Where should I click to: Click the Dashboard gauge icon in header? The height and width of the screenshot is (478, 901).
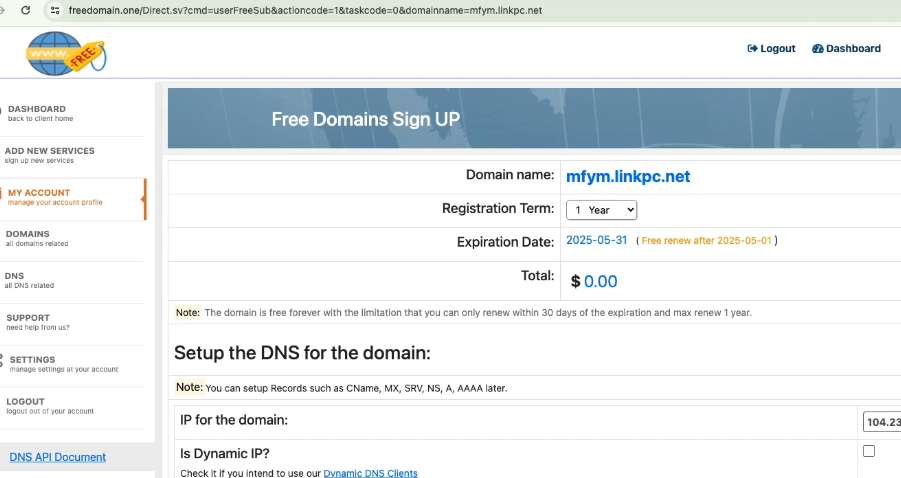pos(817,49)
